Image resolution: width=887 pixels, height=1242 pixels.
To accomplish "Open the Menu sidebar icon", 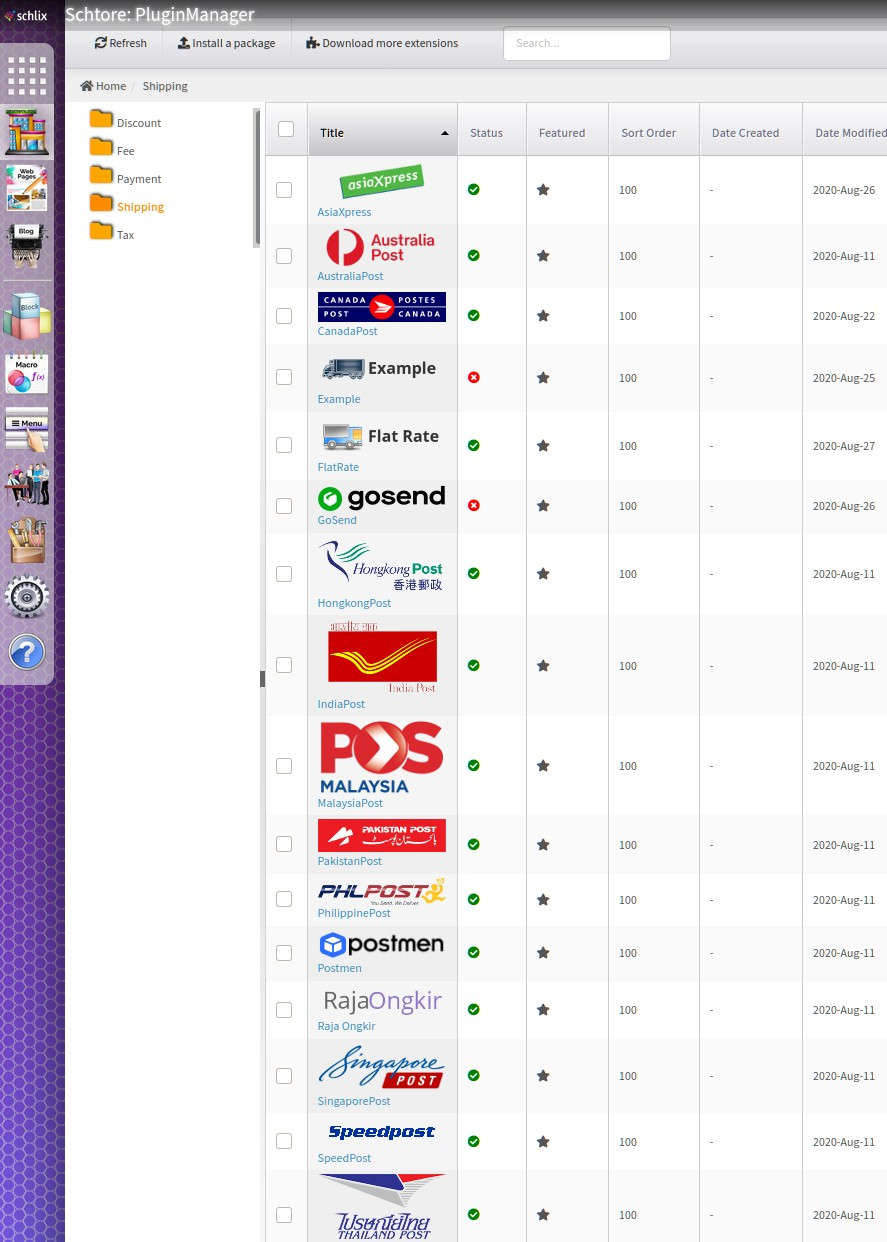I will click(27, 428).
